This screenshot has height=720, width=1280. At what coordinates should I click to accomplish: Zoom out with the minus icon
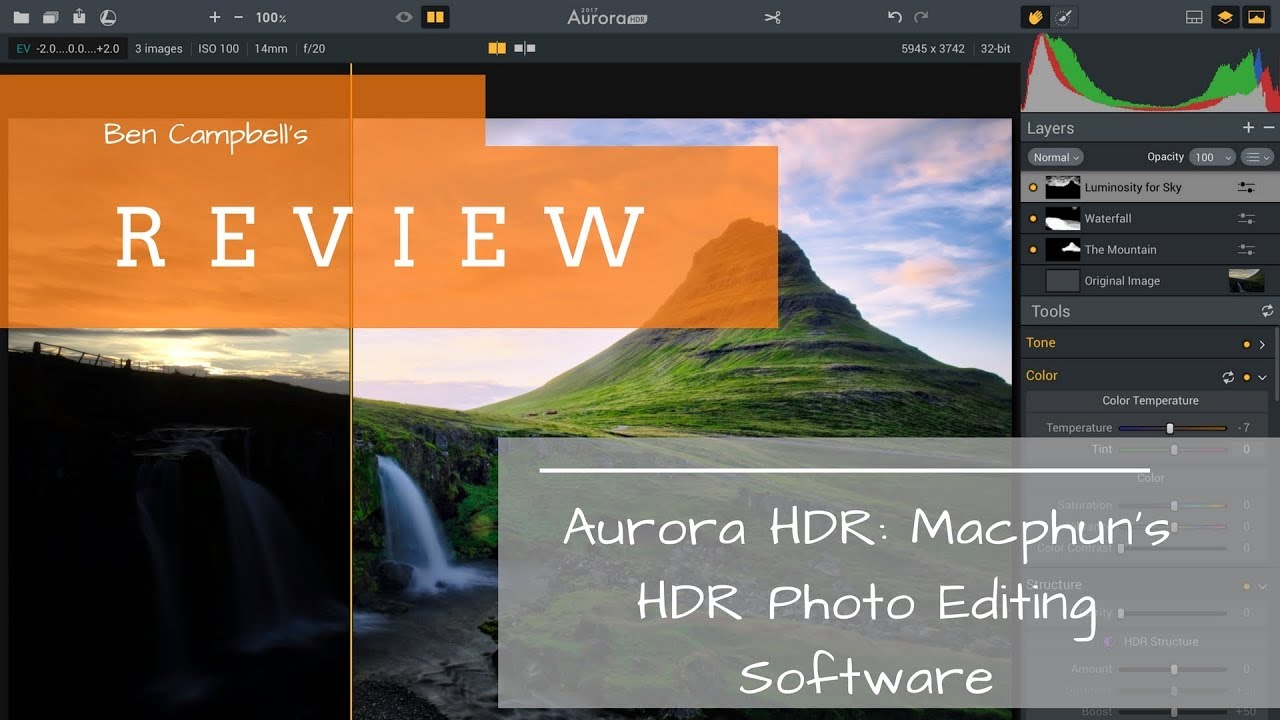click(x=238, y=18)
